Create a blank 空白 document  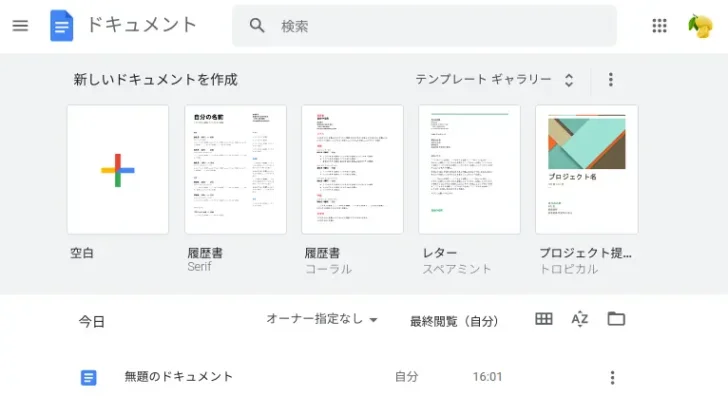118,169
